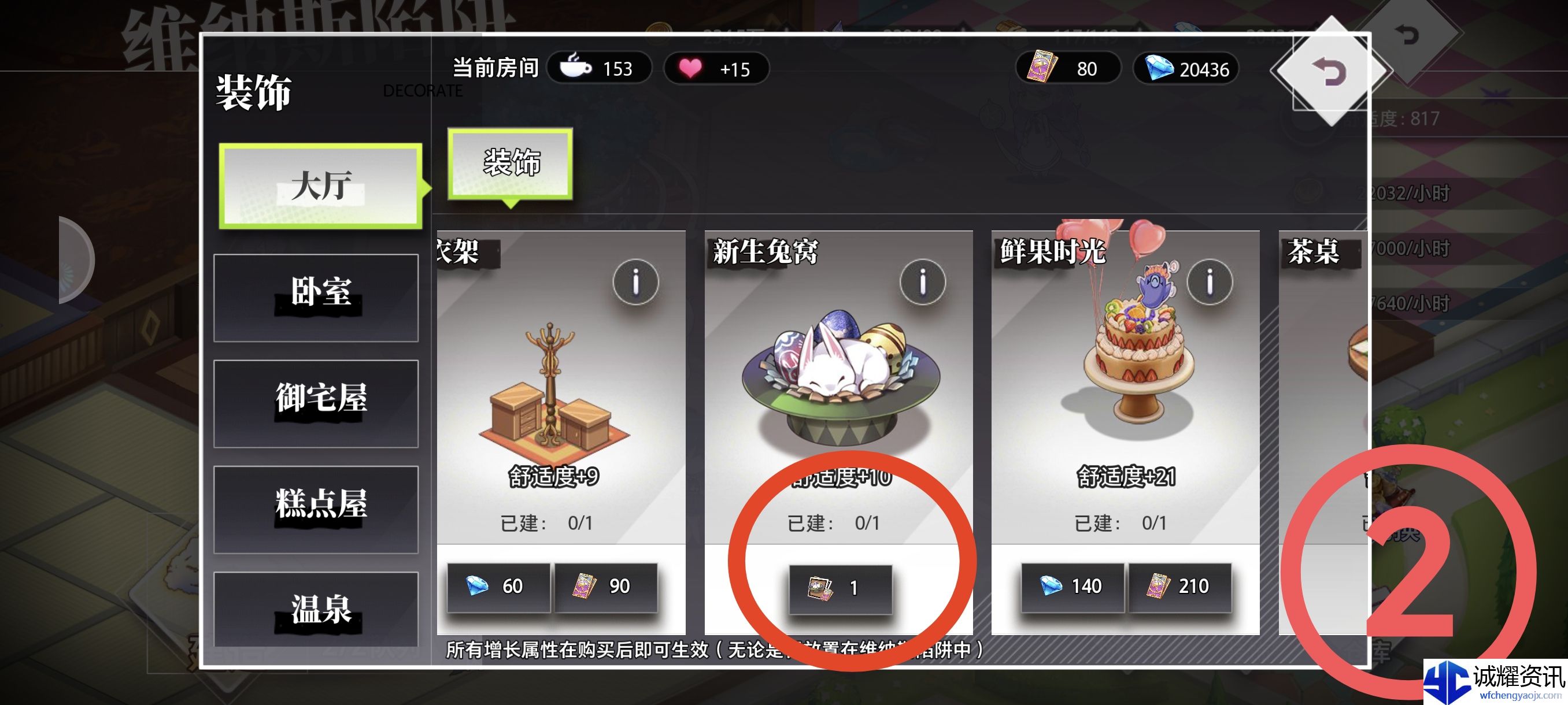The height and width of the screenshot is (705, 1568).
Task: Open info for 新生兔窝 item
Action: 922,282
